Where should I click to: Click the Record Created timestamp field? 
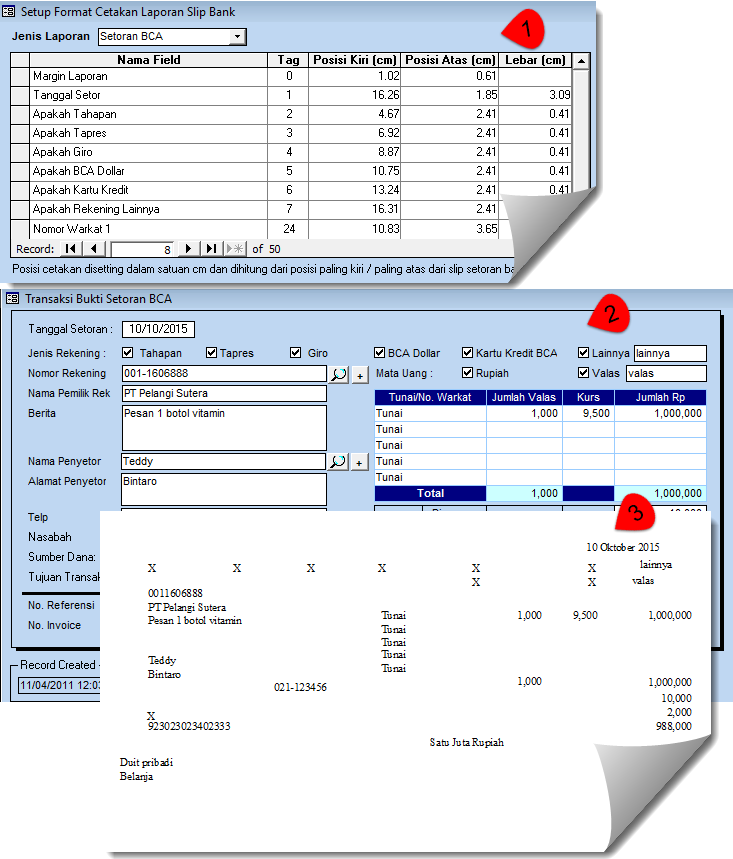click(x=60, y=685)
